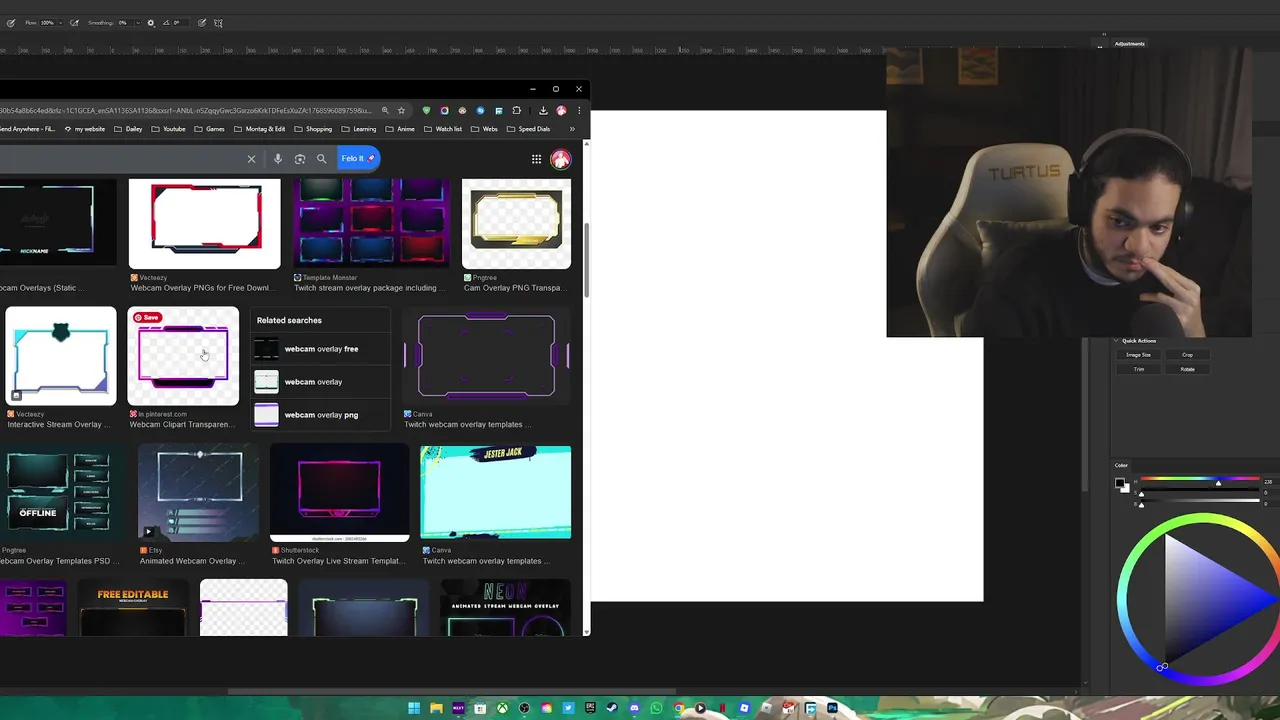This screenshot has width=1280, height=720.
Task: Open the Jester Jack Canva overlay thumbnail
Action: 496,493
